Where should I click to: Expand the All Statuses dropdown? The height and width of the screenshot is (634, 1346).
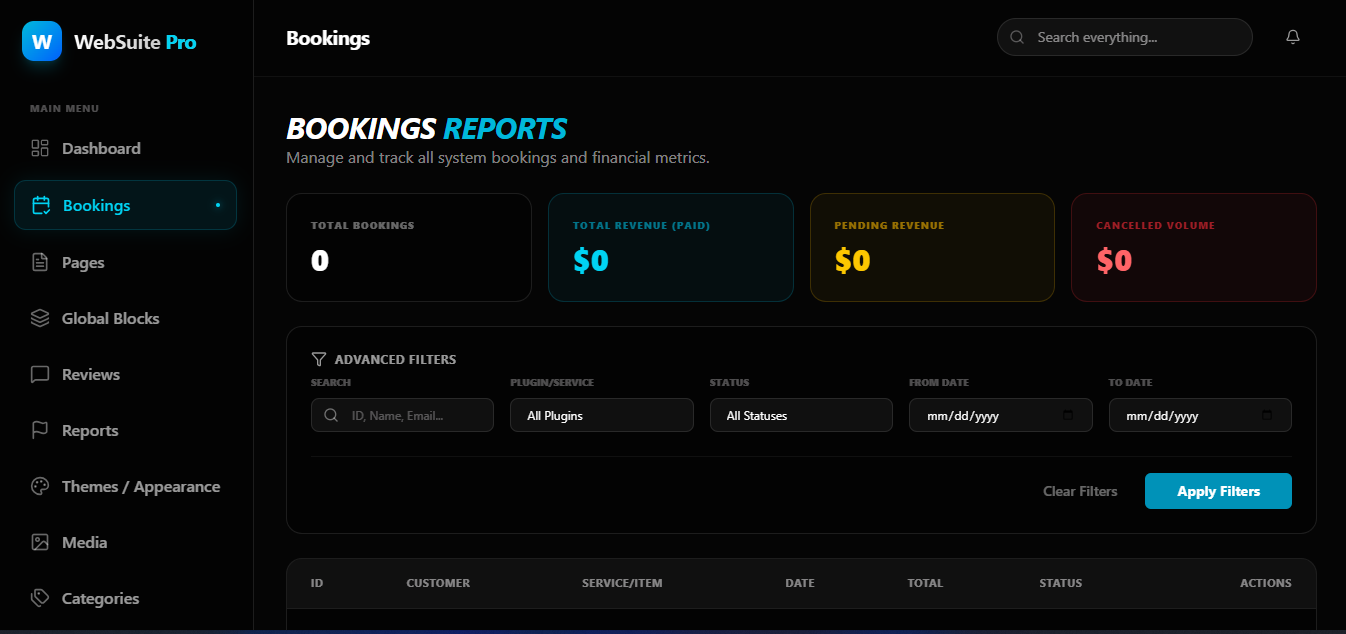tap(801, 416)
